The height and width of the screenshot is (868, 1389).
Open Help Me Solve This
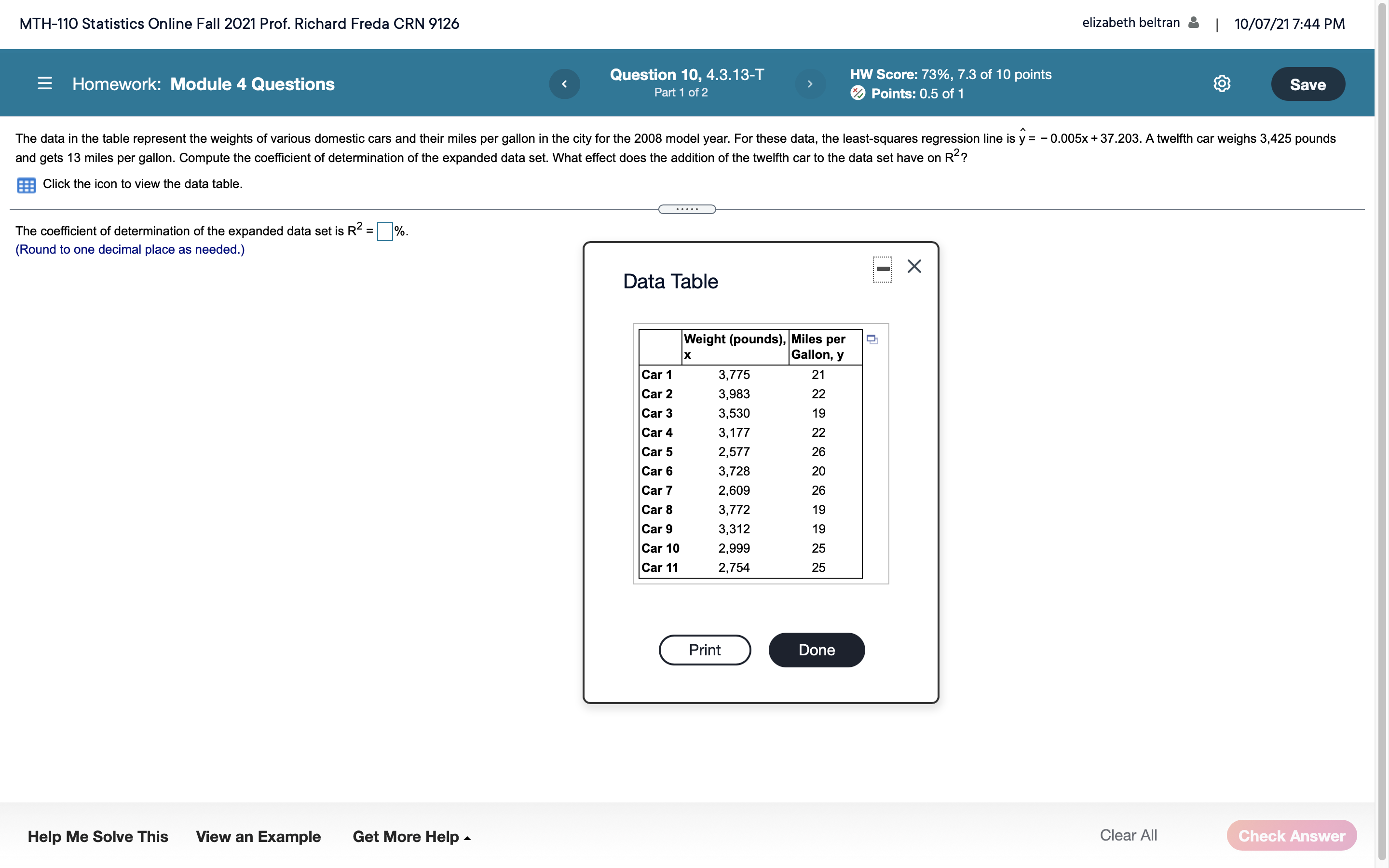coord(97,837)
